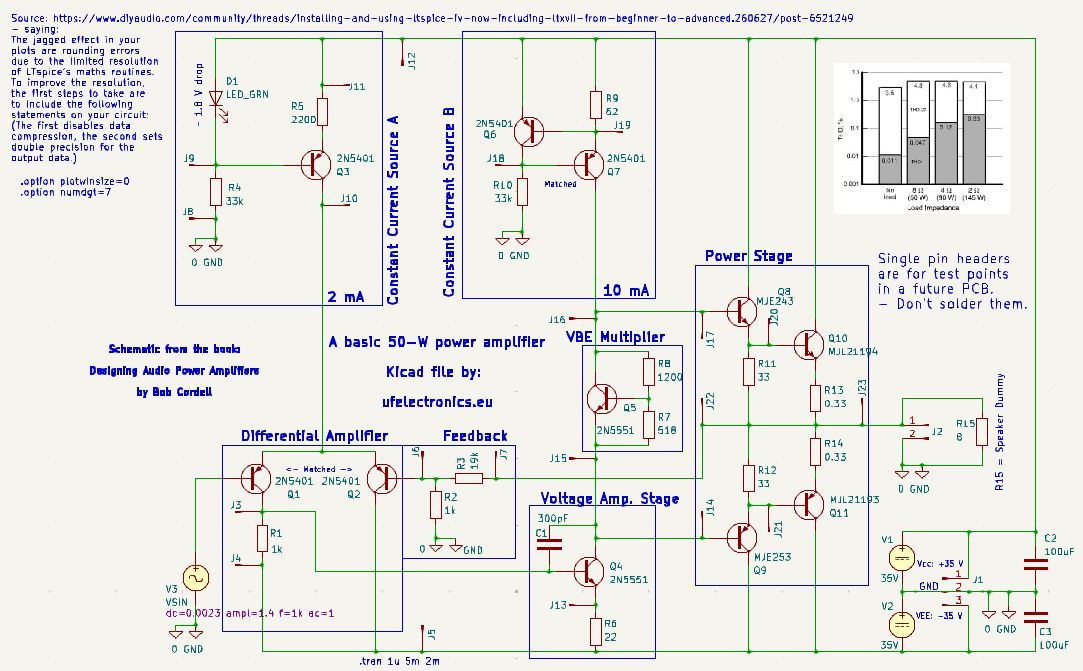The width and height of the screenshot is (1083, 671).
Task: Select '.option plotwinsize=0' directive text
Action: [x=75, y=181]
